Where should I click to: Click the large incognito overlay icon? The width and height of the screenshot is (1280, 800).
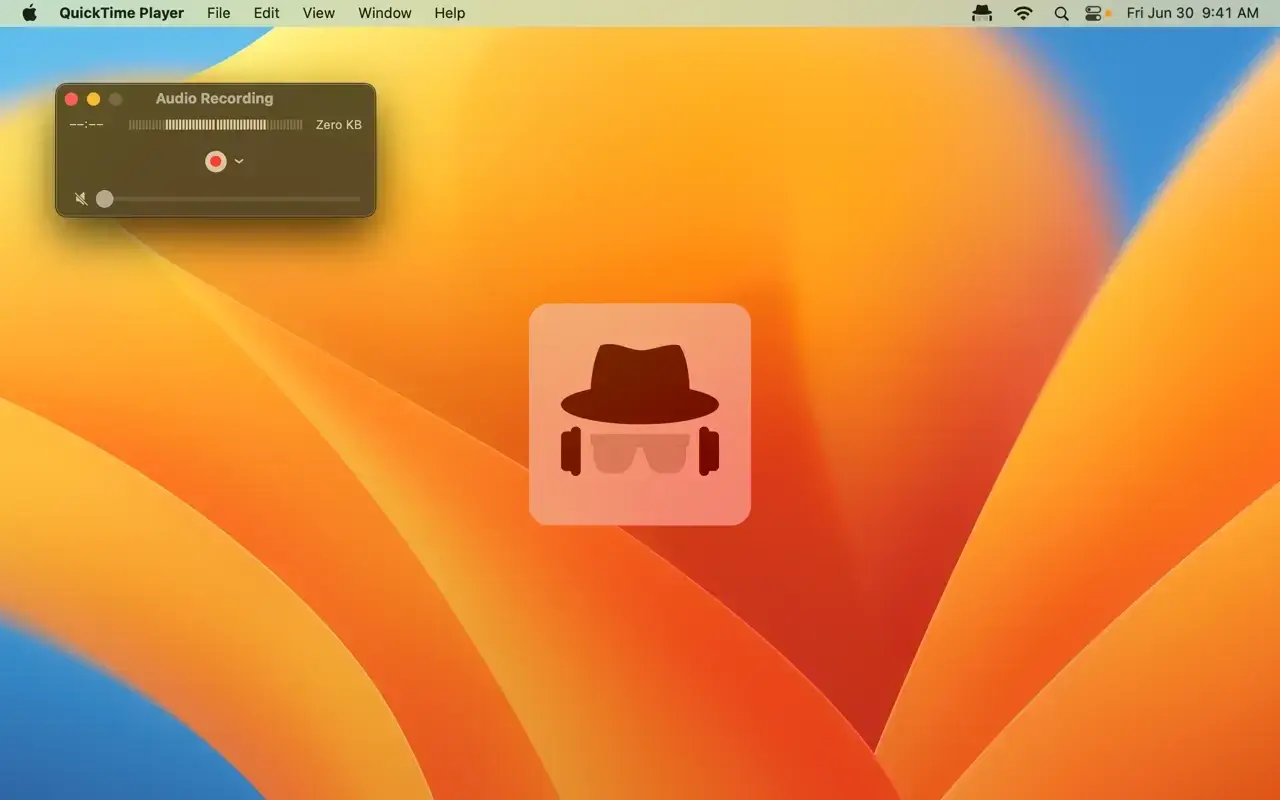pos(639,414)
